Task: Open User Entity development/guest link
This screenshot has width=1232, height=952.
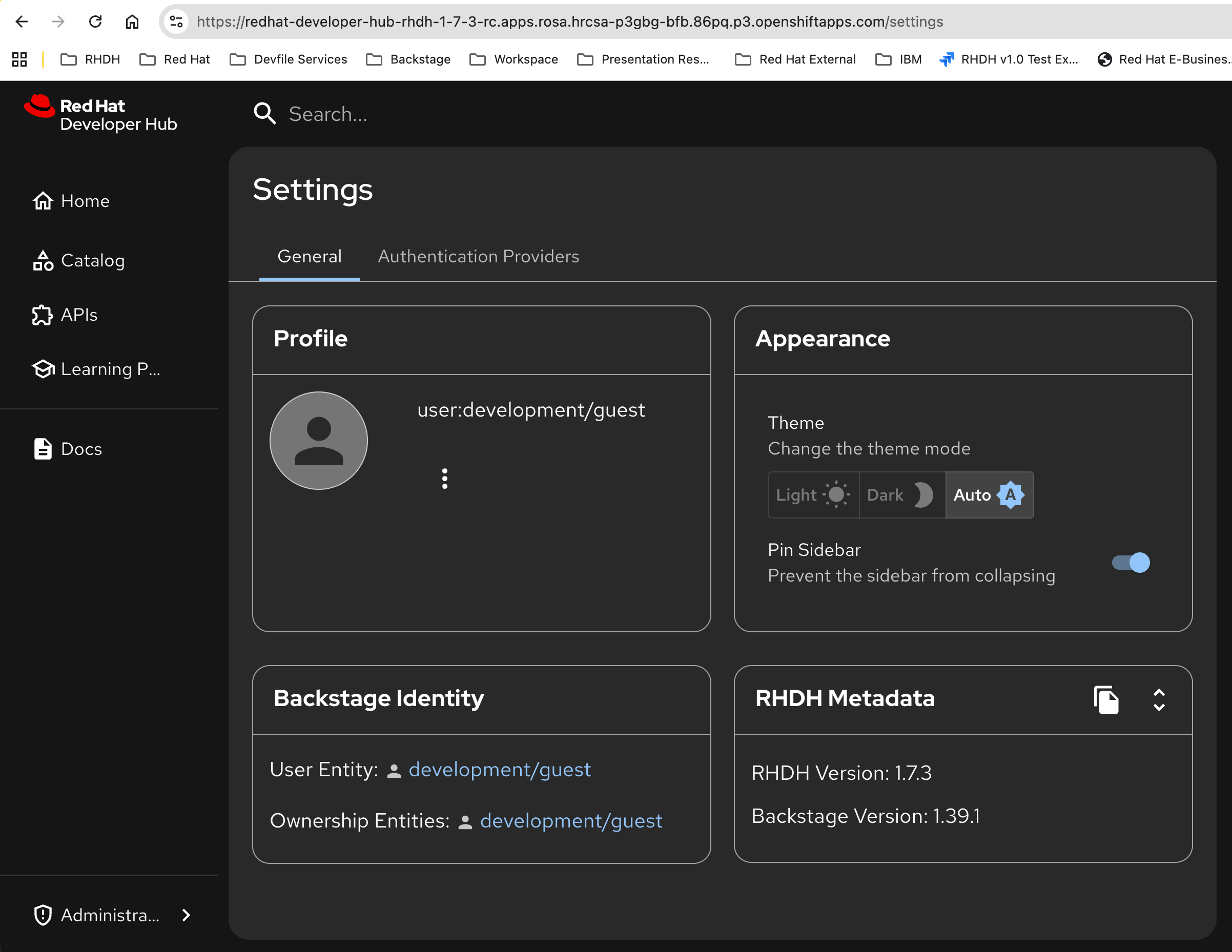Action: [499, 769]
